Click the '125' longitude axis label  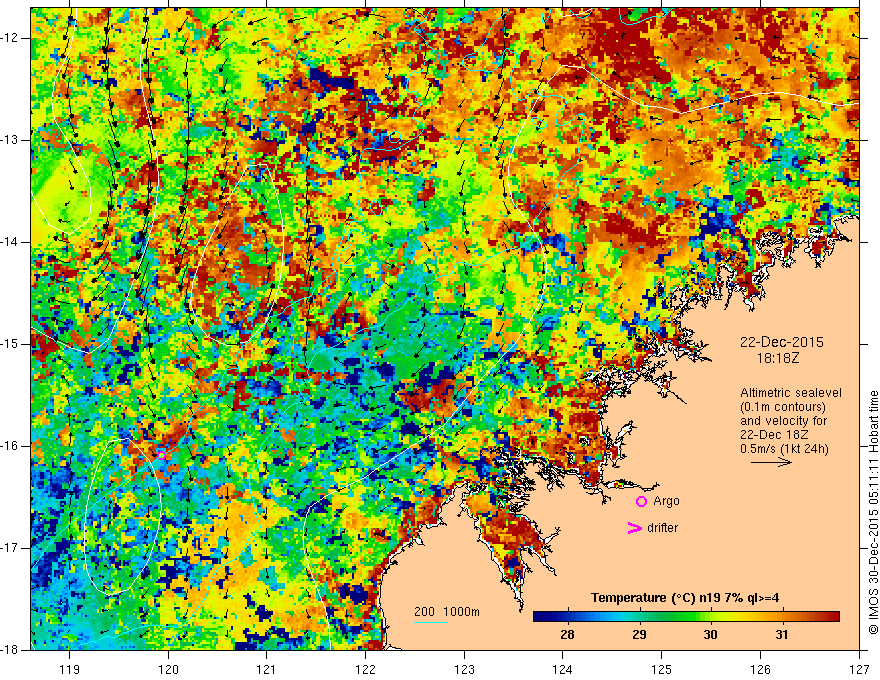(662, 669)
